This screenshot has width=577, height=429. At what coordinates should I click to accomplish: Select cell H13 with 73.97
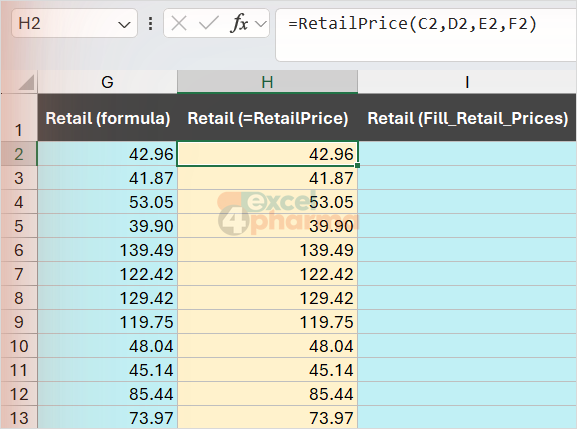point(268,417)
